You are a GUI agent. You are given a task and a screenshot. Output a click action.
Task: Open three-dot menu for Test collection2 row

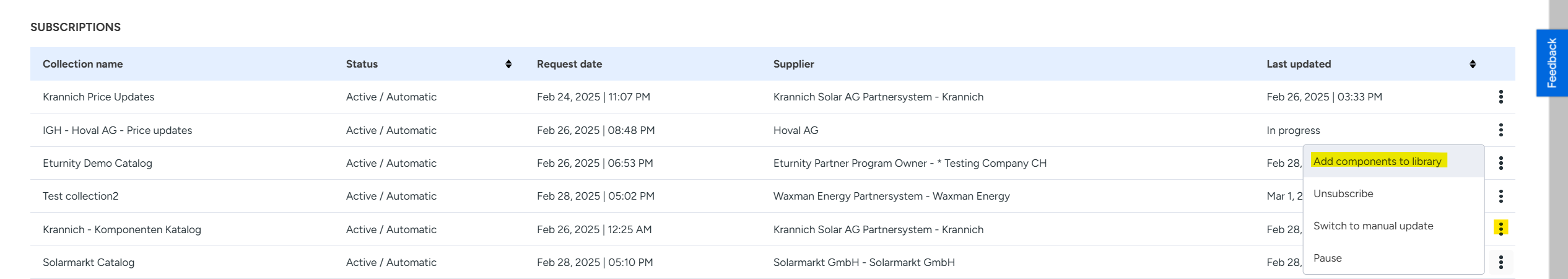pyautogui.click(x=1500, y=196)
